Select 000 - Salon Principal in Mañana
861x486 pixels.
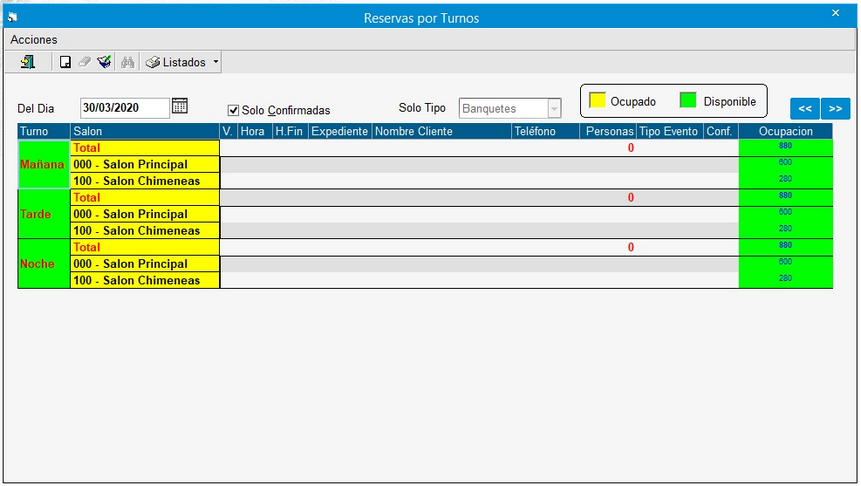pyautogui.click(x=145, y=164)
